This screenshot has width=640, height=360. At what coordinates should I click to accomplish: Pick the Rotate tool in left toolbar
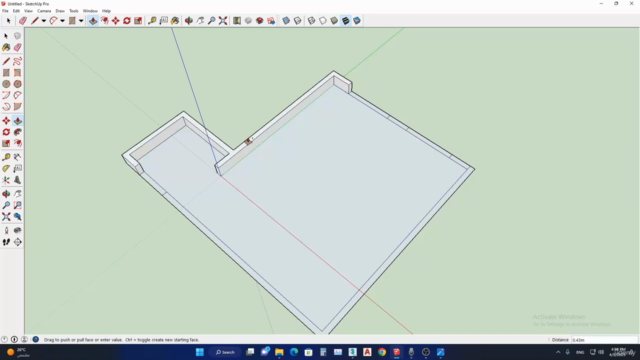click(6, 132)
